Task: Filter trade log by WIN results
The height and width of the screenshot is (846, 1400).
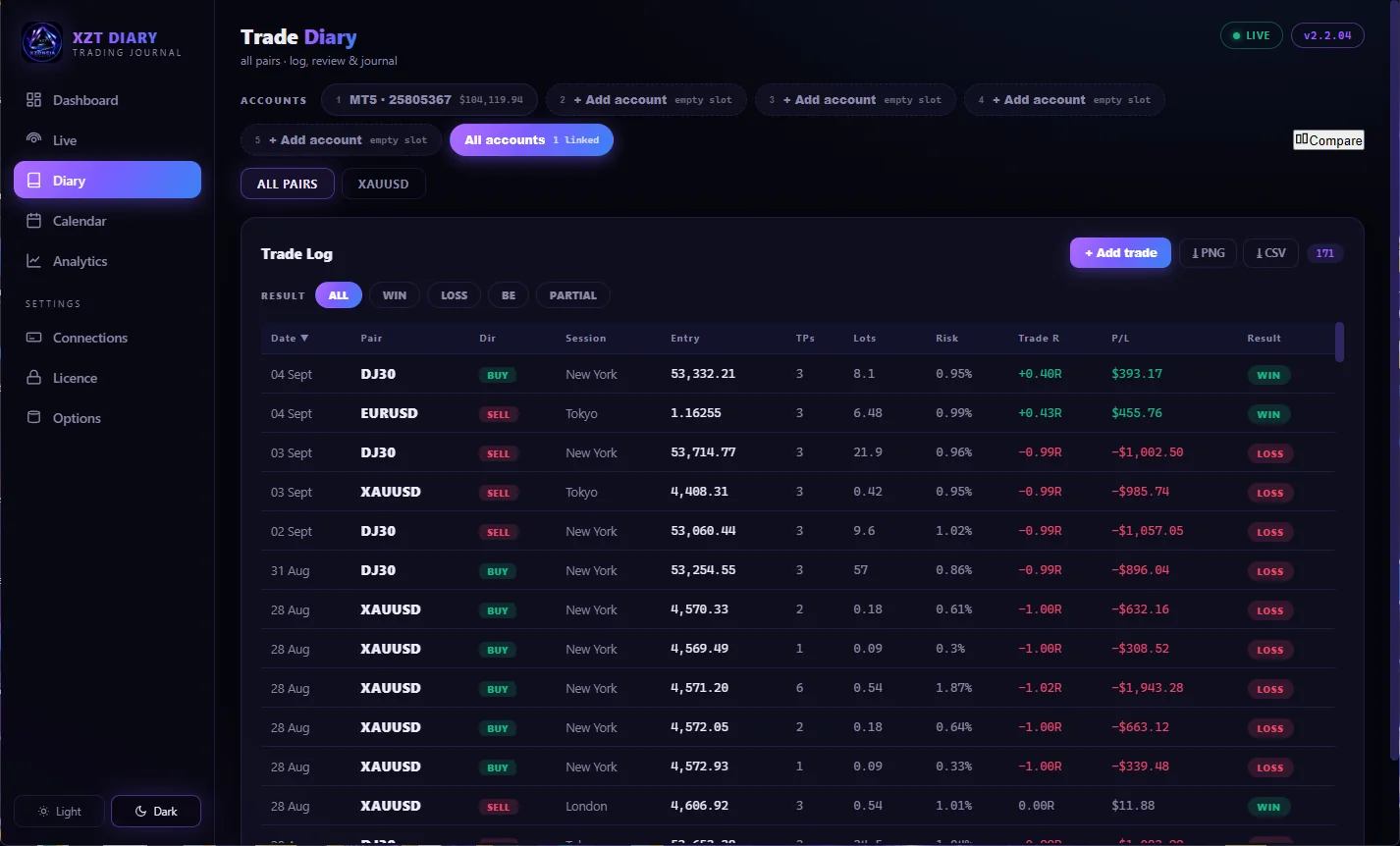Action: click(x=395, y=295)
